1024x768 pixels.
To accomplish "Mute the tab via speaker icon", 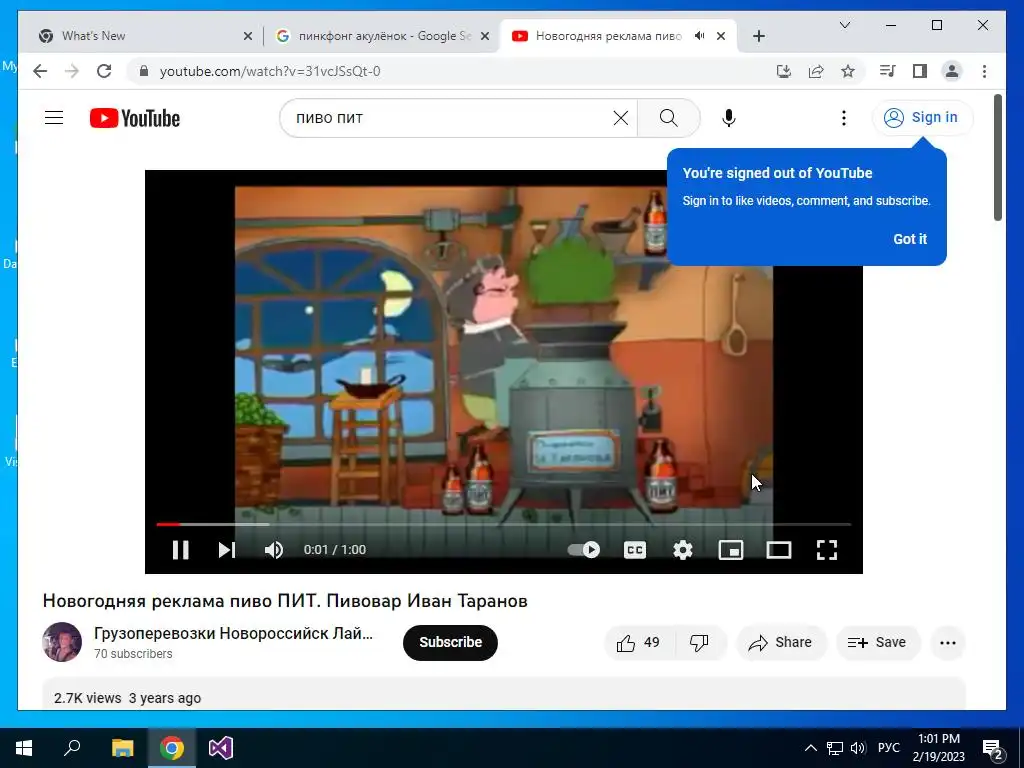I will (699, 36).
